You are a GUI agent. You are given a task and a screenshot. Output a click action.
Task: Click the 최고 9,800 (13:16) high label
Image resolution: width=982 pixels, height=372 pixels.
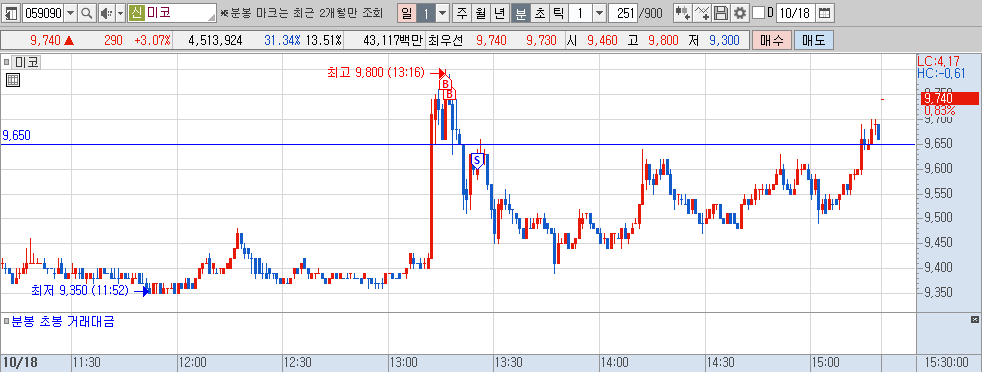tap(376, 73)
